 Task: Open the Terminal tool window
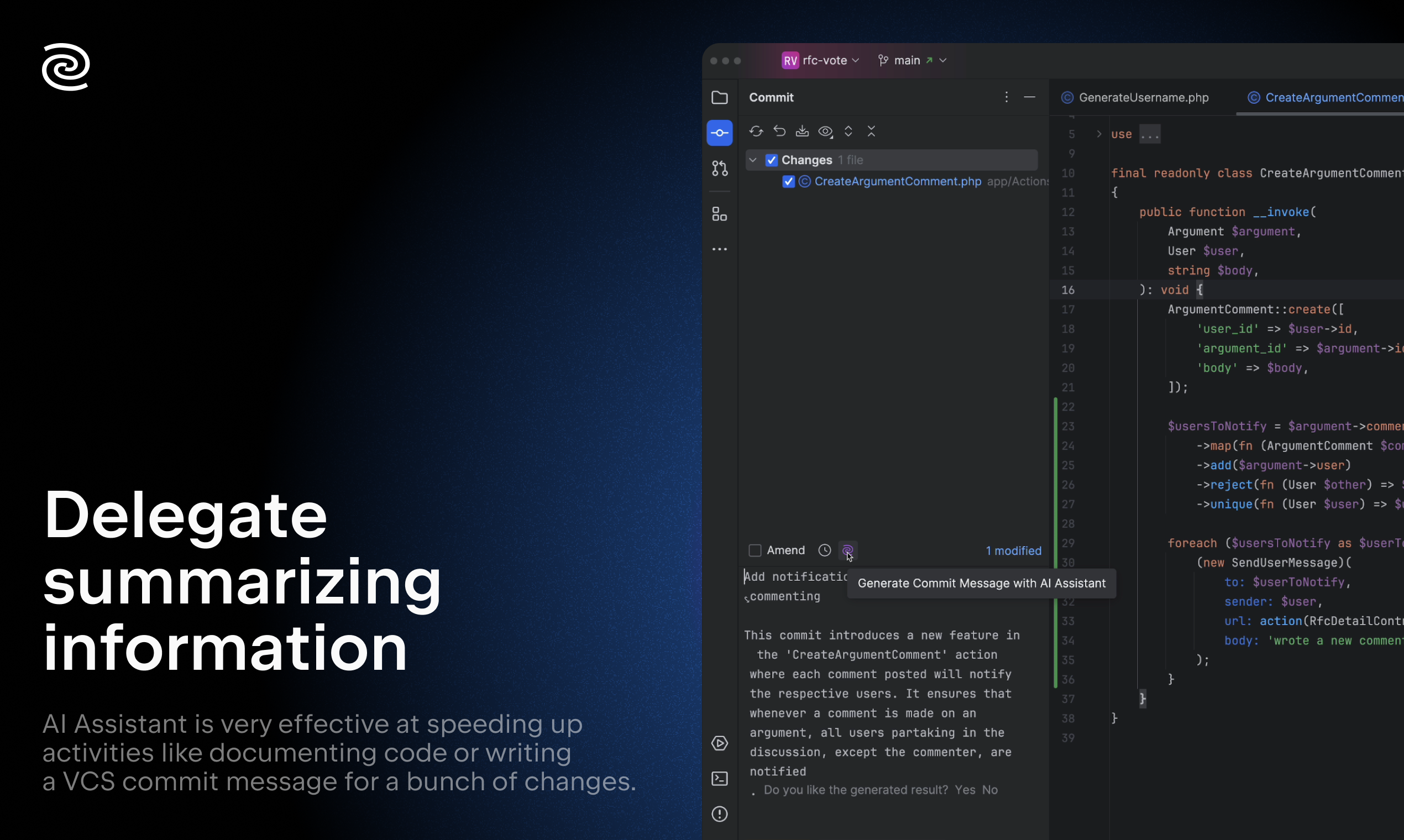click(x=720, y=779)
